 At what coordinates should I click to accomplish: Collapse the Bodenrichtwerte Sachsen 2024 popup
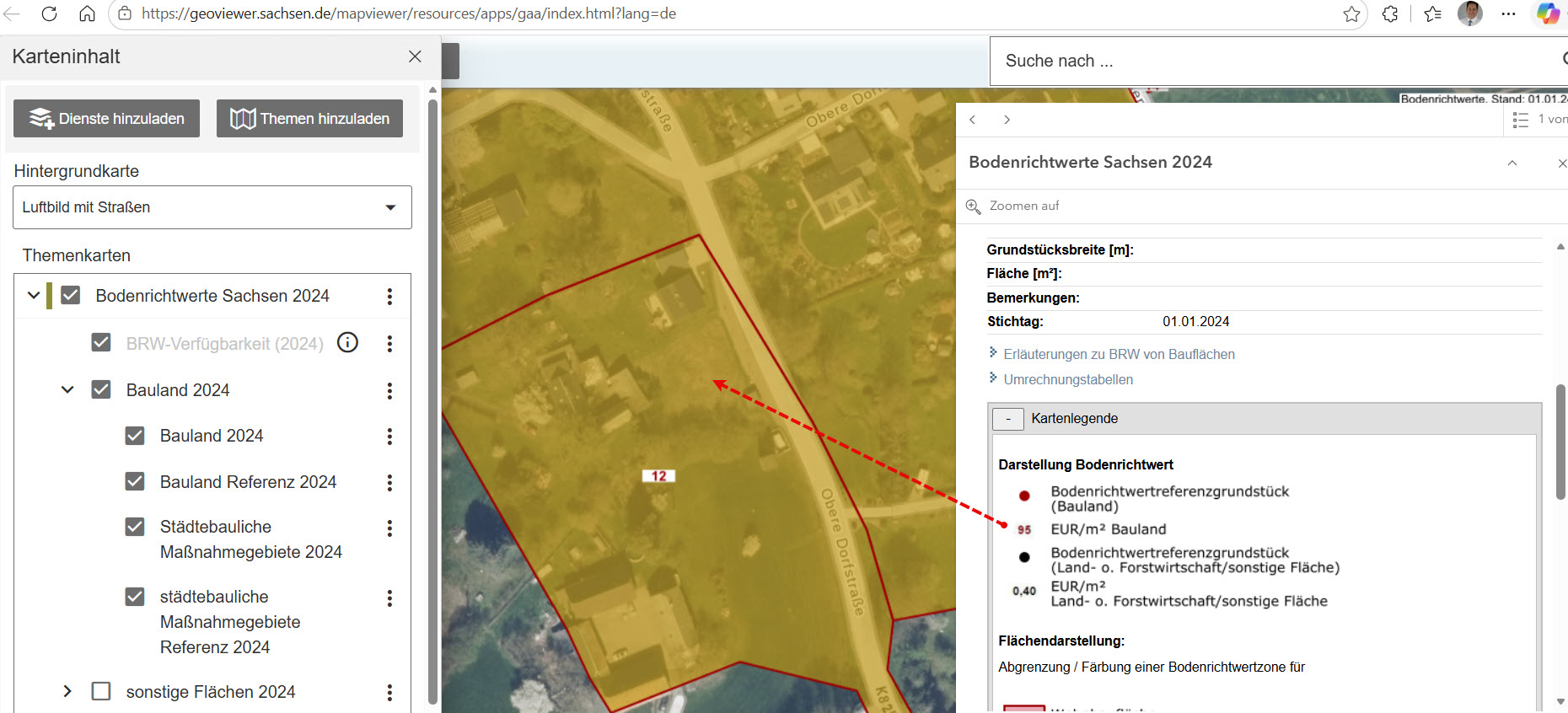pyautogui.click(x=1512, y=163)
